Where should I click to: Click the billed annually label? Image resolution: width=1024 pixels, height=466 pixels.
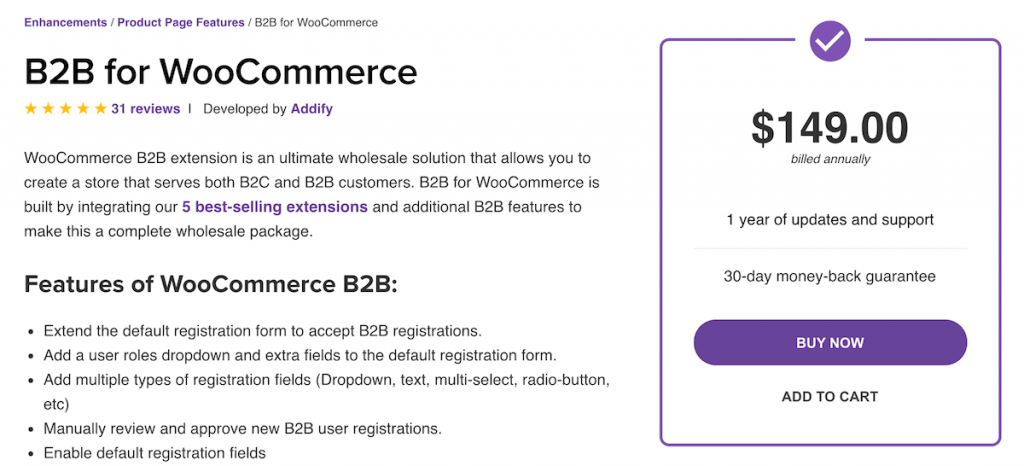830,159
